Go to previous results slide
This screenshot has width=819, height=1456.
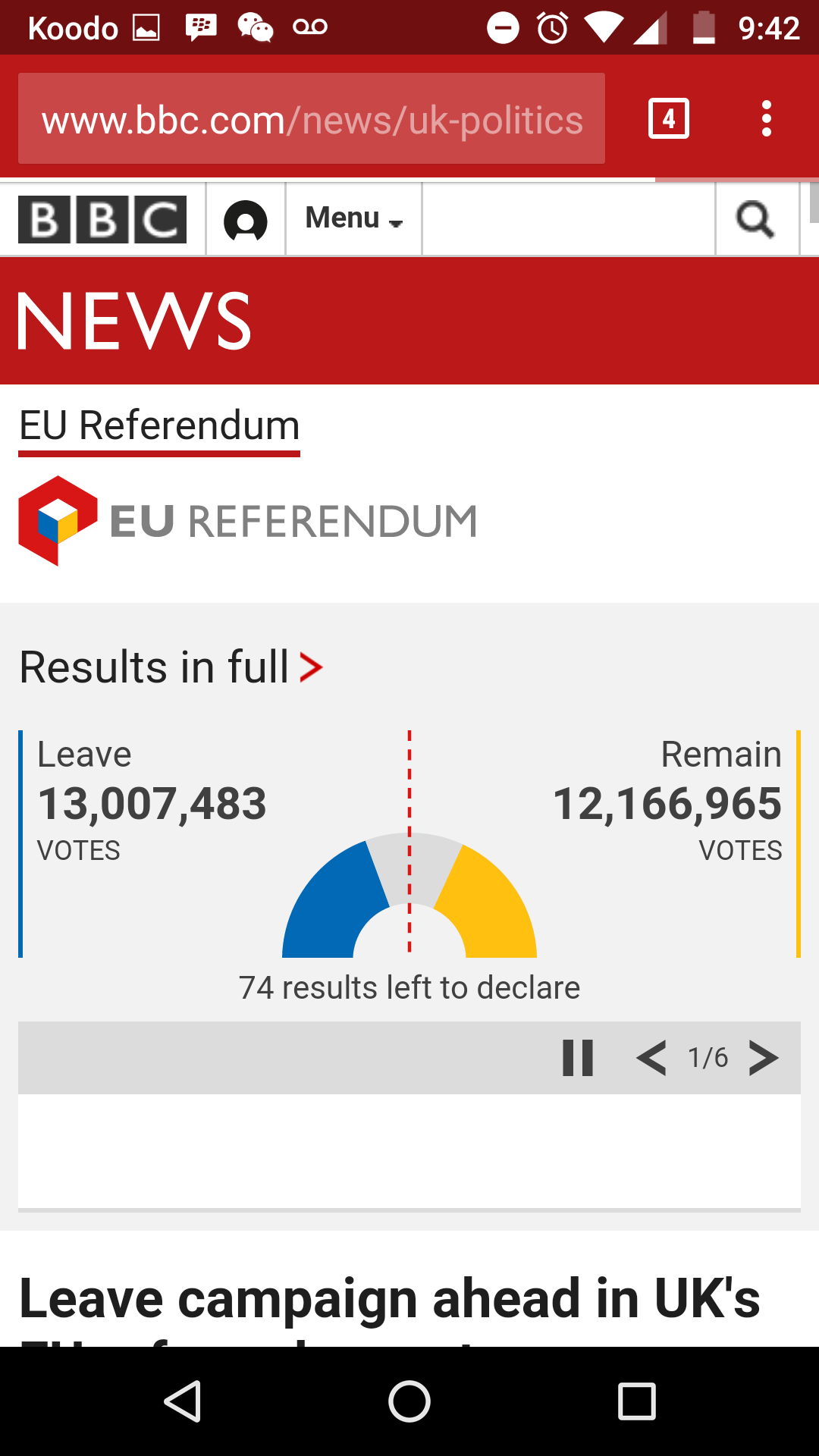pos(651,1058)
